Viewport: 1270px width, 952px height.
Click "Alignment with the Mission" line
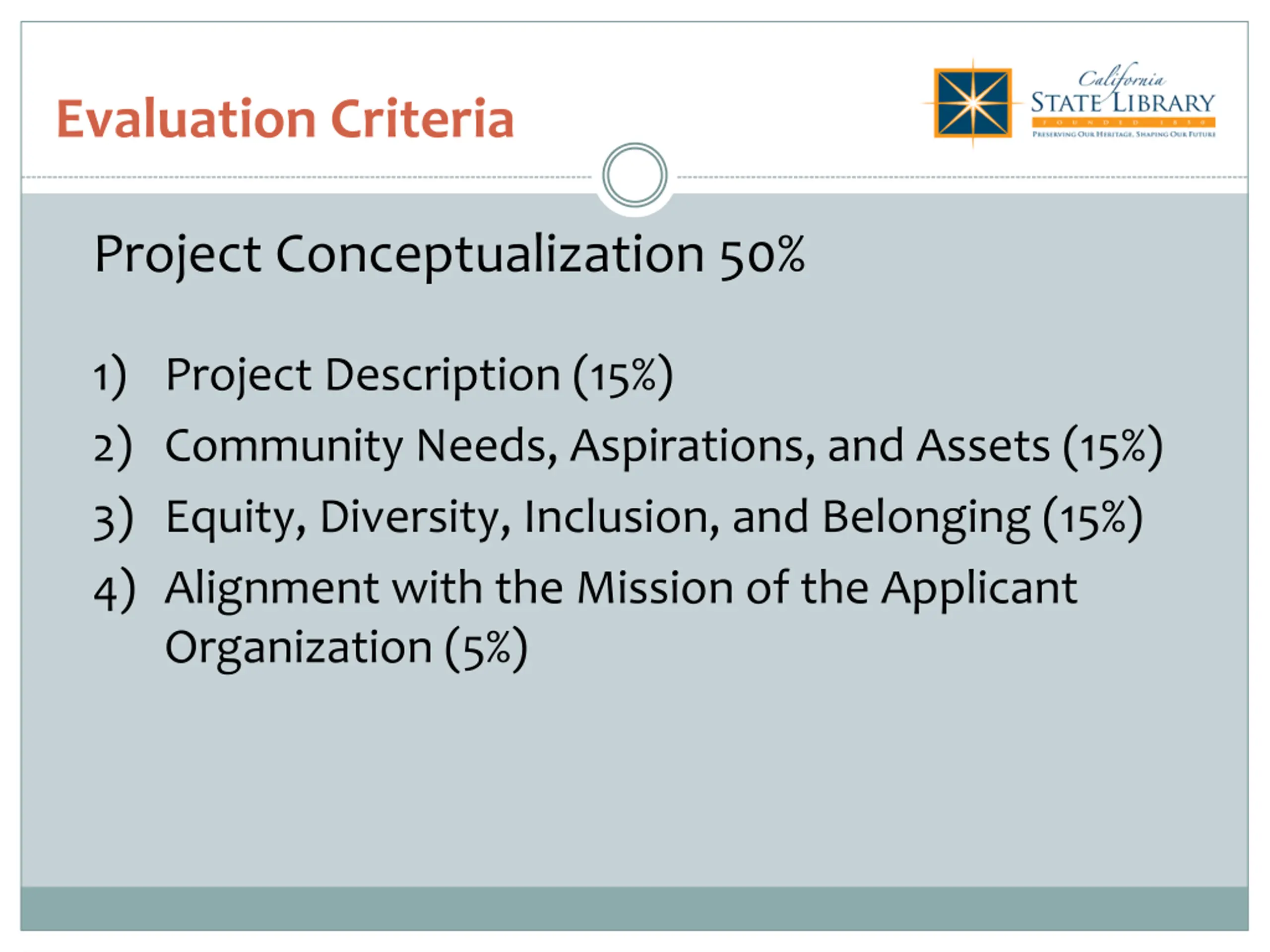point(621,590)
